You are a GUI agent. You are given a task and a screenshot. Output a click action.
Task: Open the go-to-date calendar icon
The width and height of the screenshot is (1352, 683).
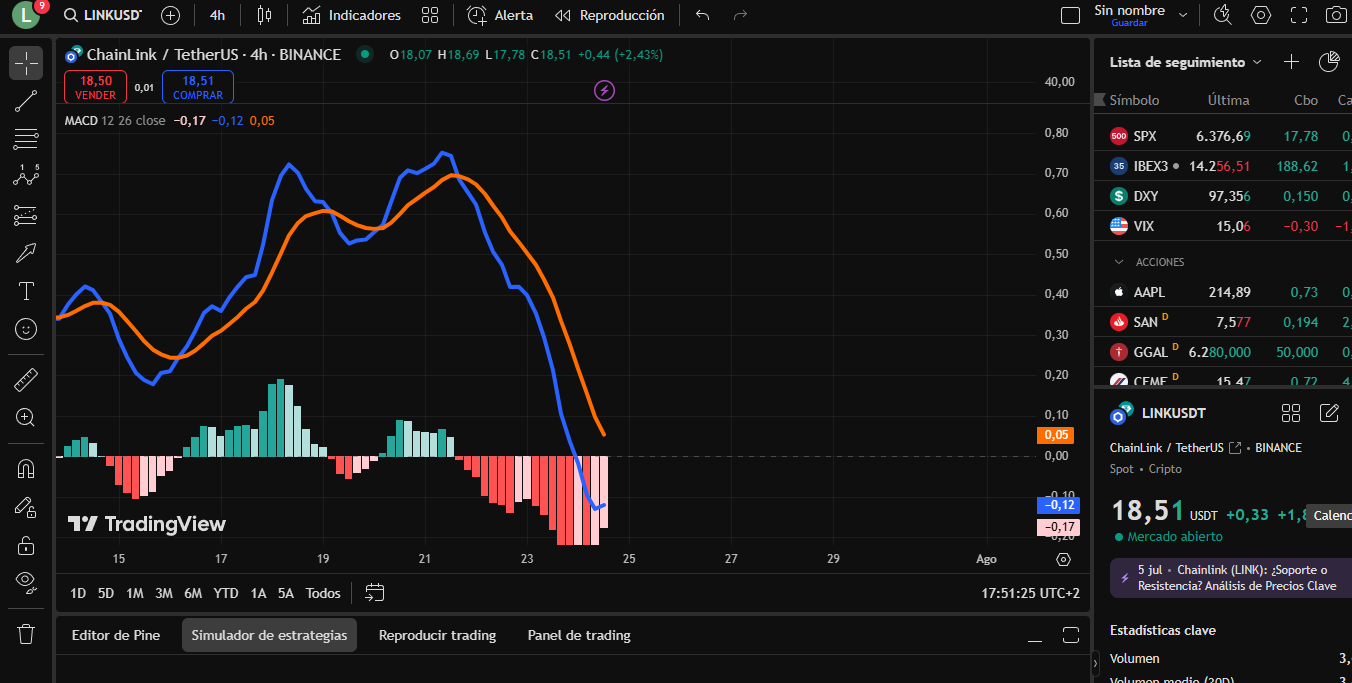(375, 593)
